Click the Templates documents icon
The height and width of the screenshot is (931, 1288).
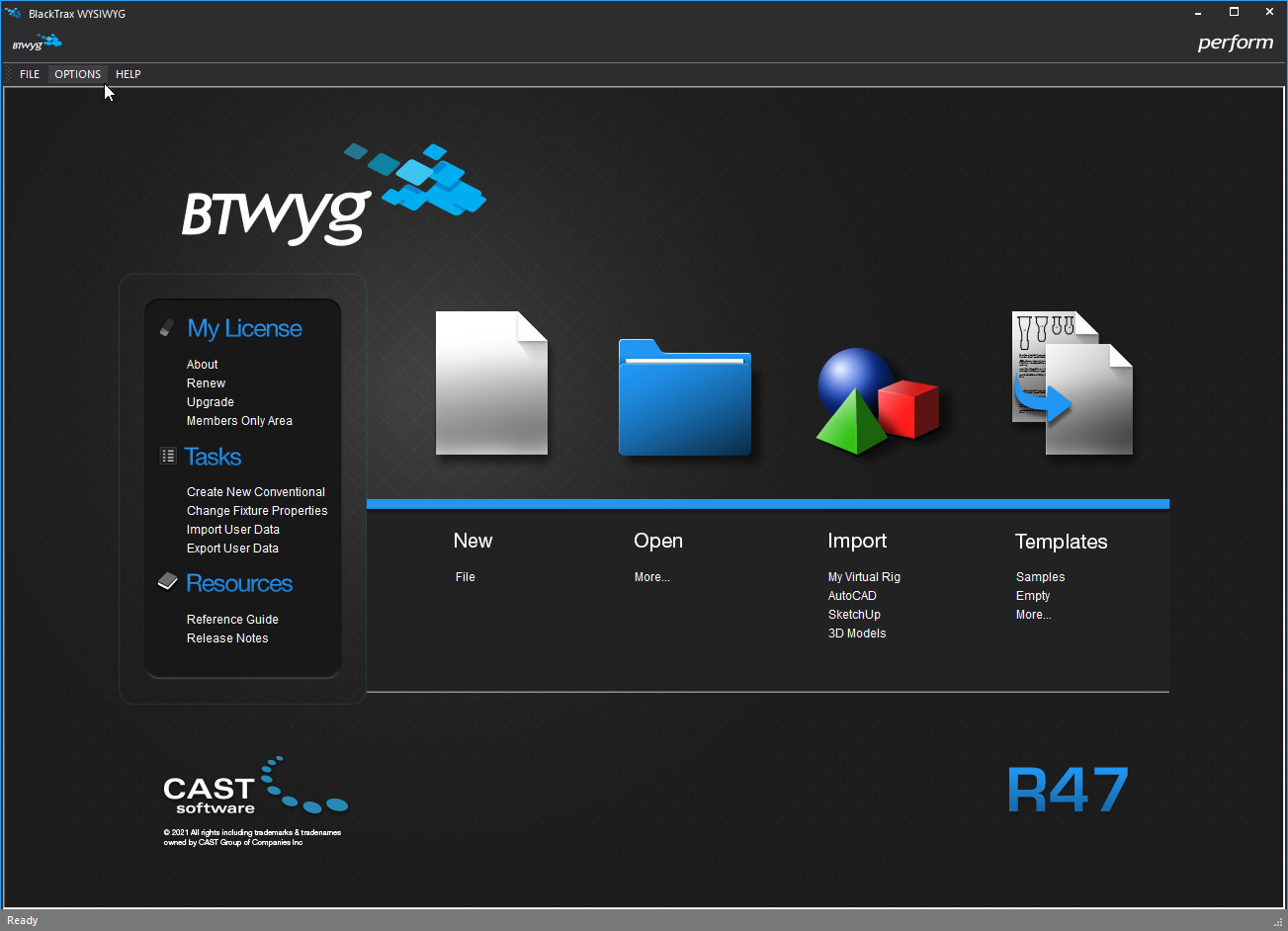1072,383
